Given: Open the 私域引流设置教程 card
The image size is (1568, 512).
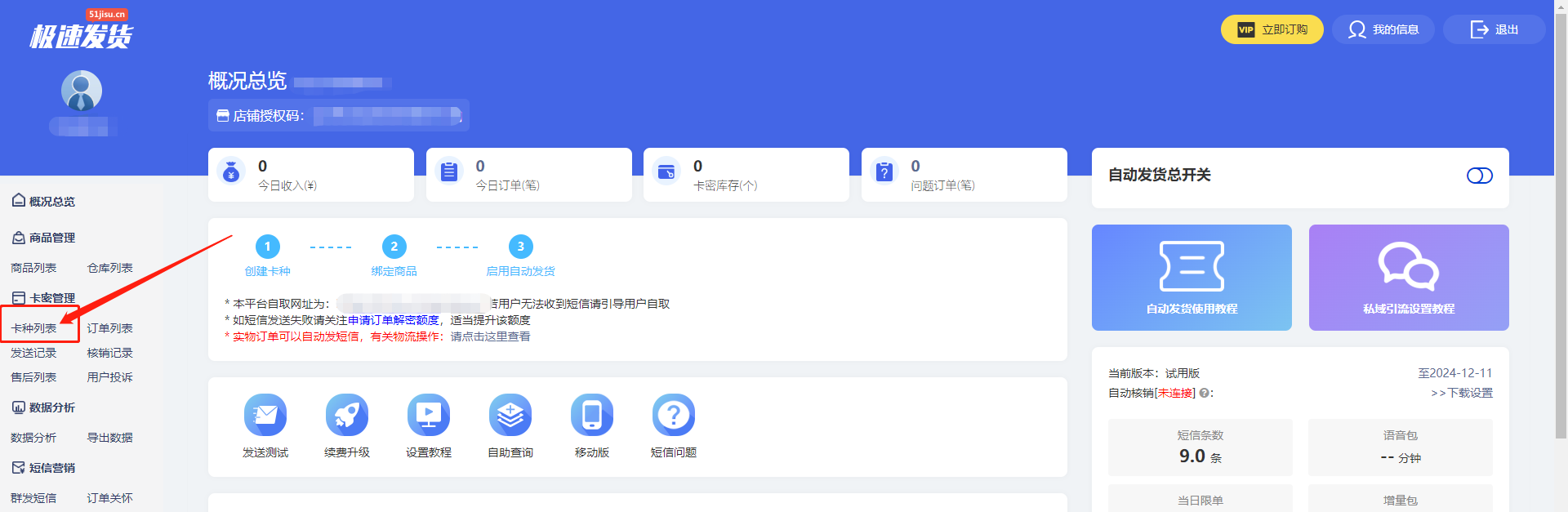Looking at the screenshot, I should point(1409,278).
